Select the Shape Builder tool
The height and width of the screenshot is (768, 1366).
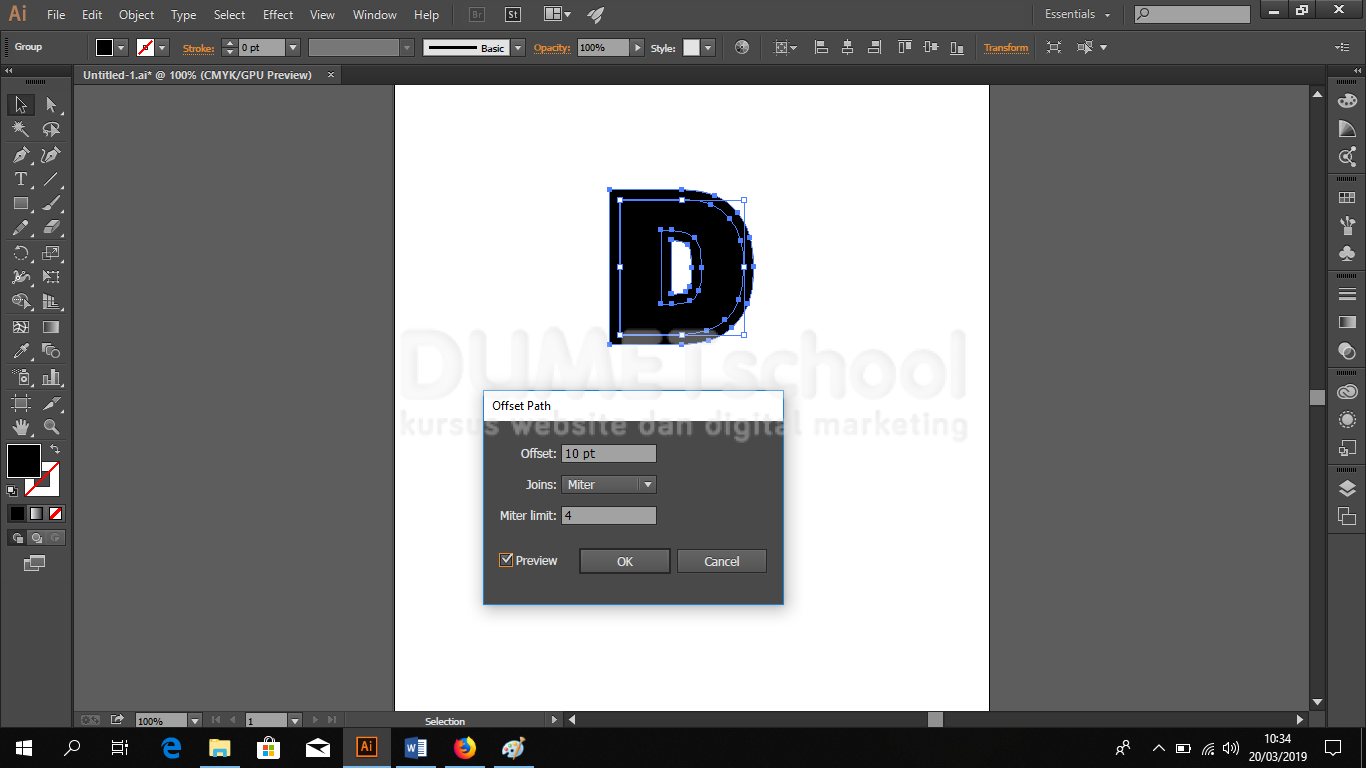coord(21,301)
